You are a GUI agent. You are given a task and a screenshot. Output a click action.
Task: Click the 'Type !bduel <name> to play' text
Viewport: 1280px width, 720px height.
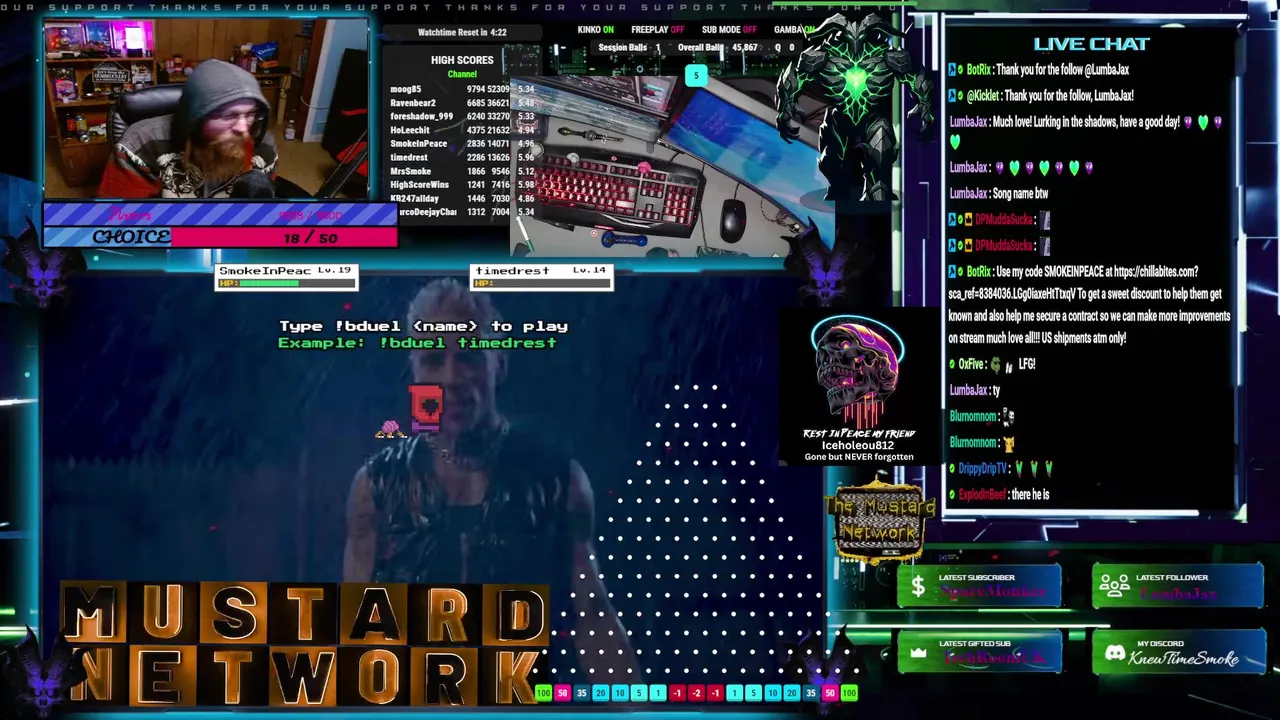click(423, 326)
